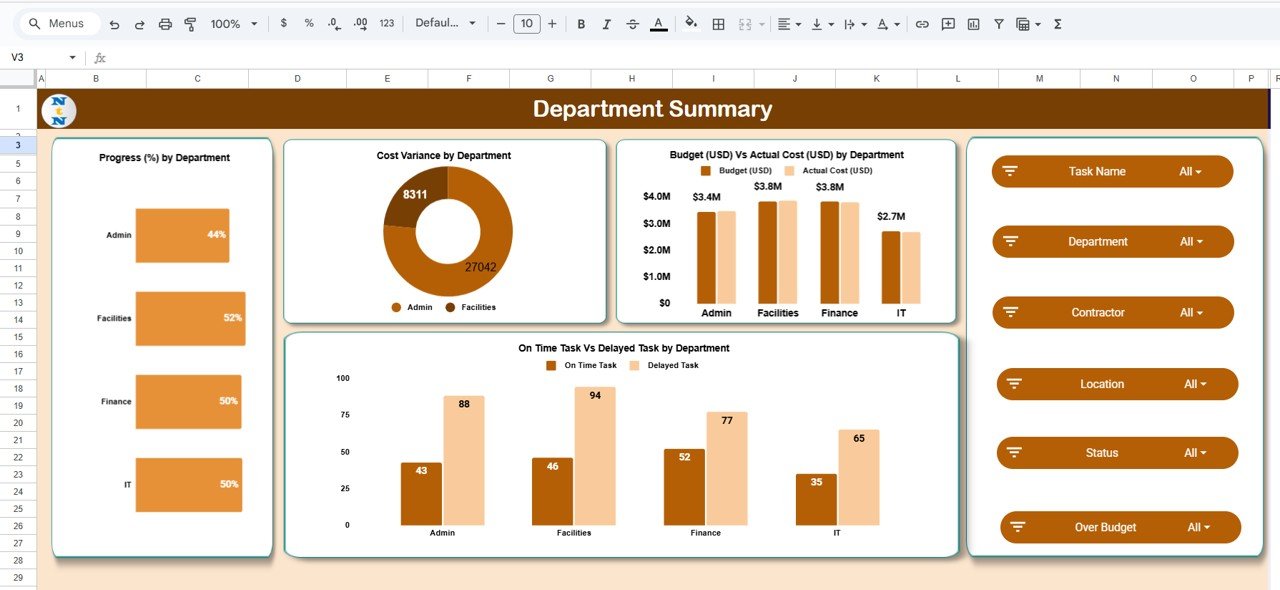Apply the Percent format icon
The image size is (1280, 590).
coord(307,23)
